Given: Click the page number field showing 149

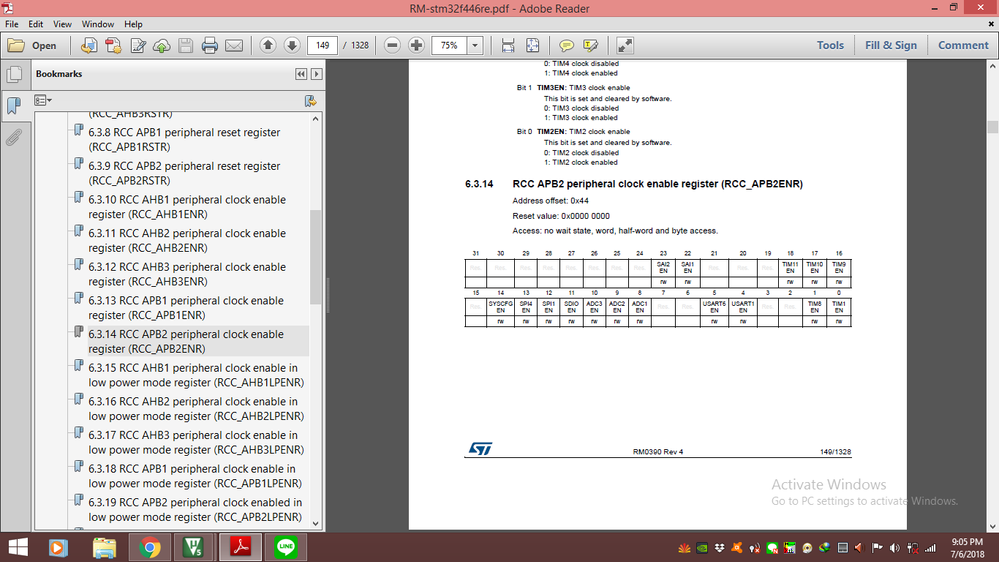Looking at the screenshot, I should pos(322,45).
